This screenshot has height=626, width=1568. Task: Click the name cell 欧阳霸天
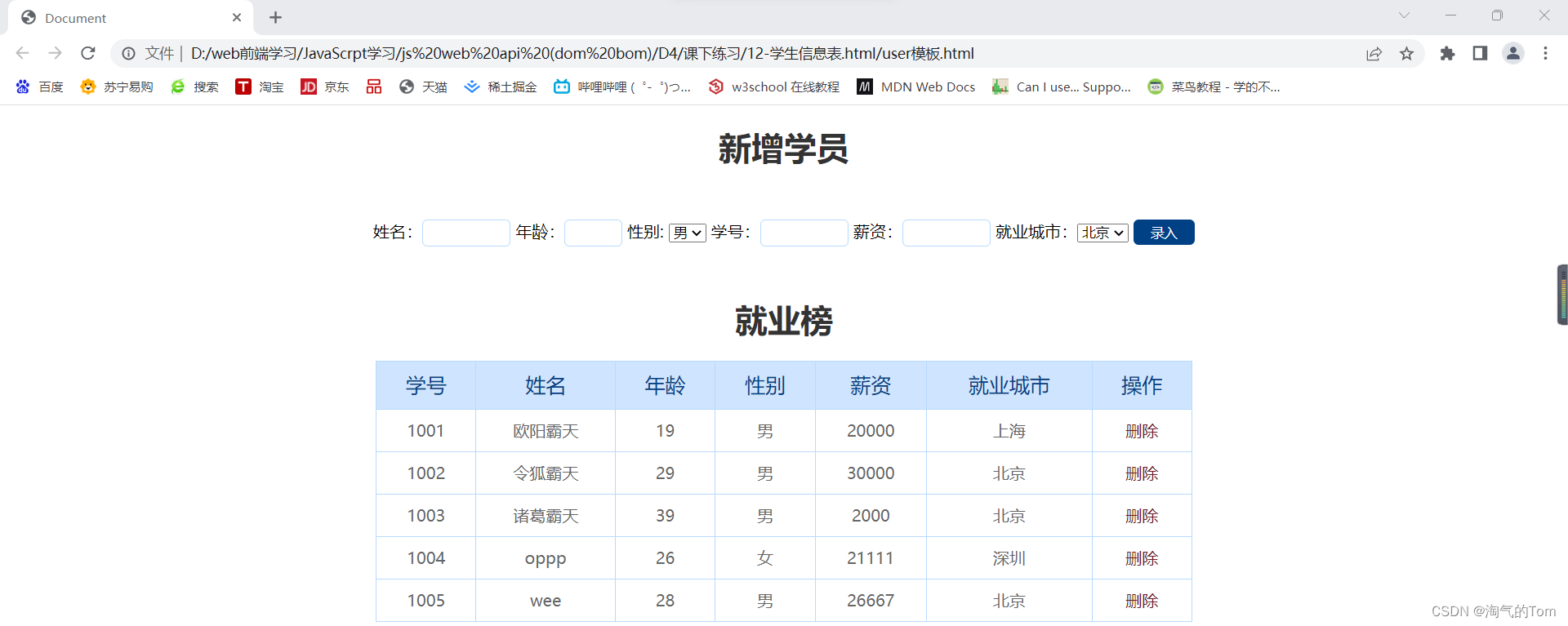[546, 431]
